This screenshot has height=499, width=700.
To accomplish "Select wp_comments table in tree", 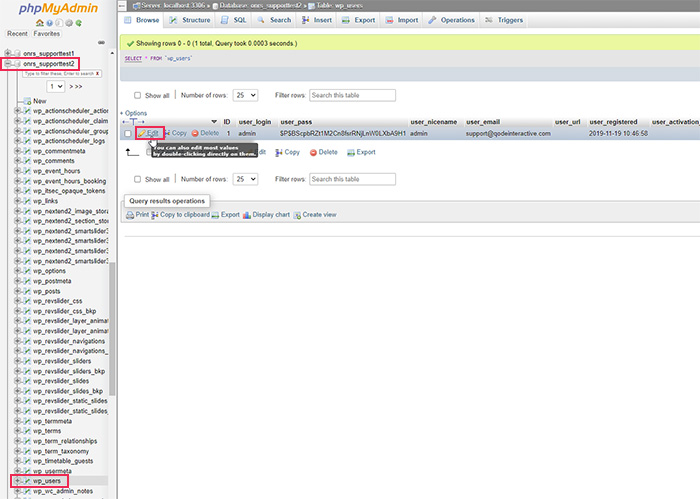I will click(x=54, y=161).
